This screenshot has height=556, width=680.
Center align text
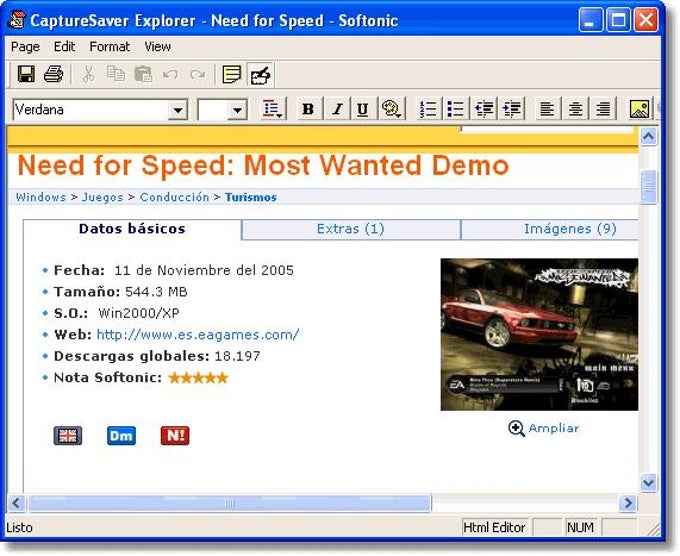click(575, 108)
